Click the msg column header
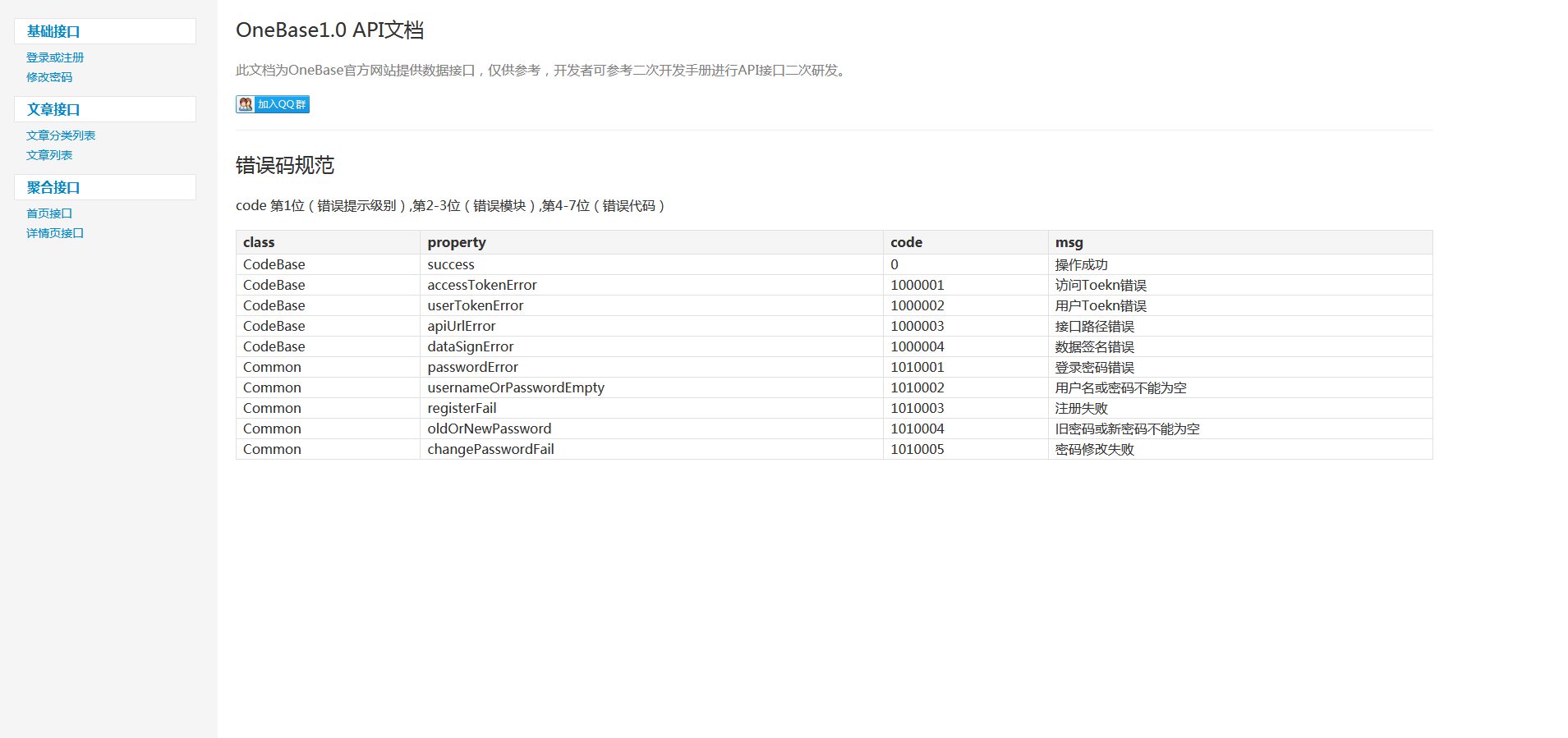 pyautogui.click(x=1240, y=242)
